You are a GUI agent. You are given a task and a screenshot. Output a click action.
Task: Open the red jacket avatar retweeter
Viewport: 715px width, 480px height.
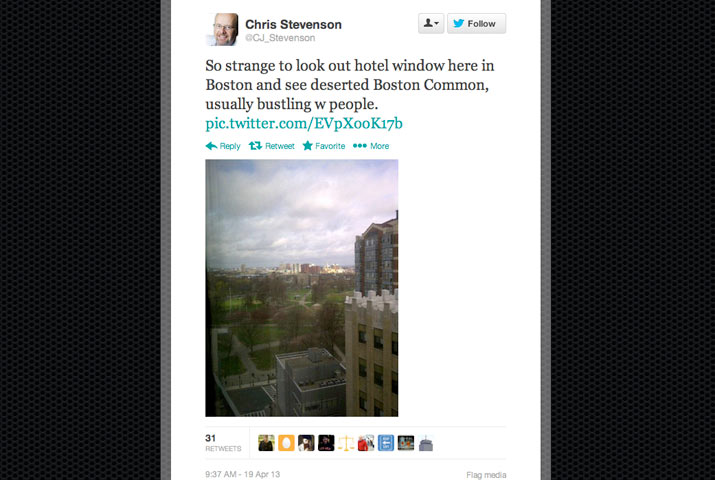tap(366, 443)
